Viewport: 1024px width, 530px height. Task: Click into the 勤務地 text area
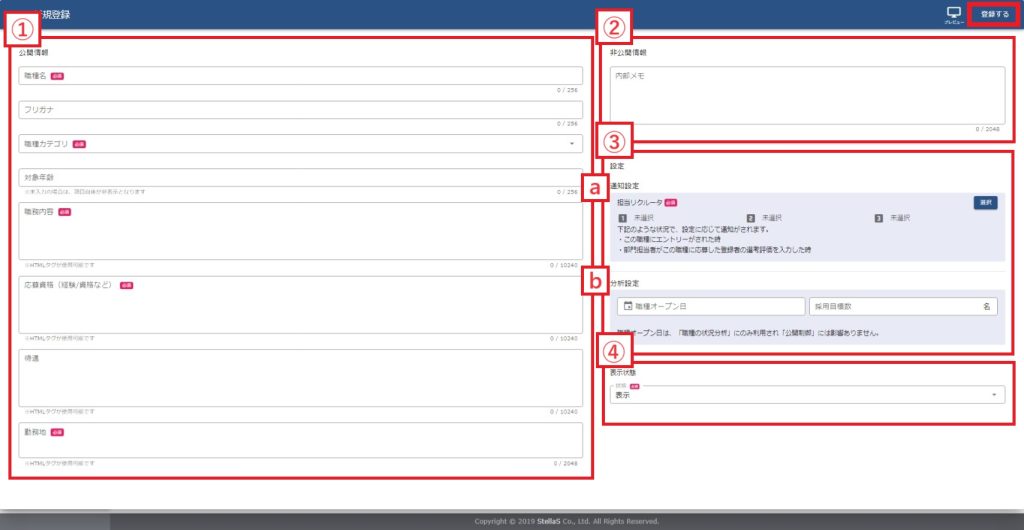pos(300,442)
